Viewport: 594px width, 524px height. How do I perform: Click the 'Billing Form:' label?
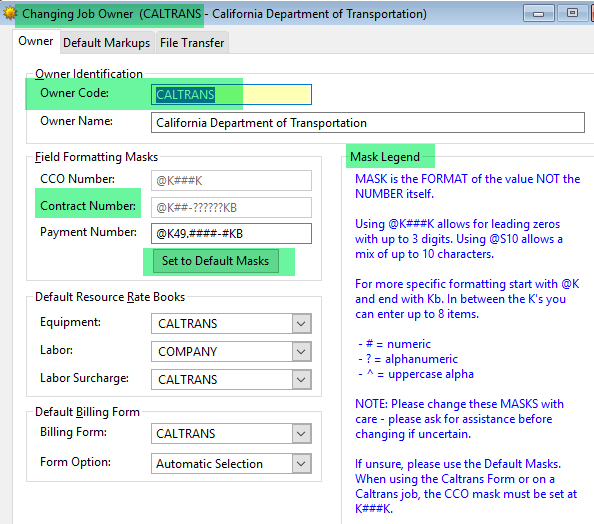pyautogui.click(x=73, y=432)
